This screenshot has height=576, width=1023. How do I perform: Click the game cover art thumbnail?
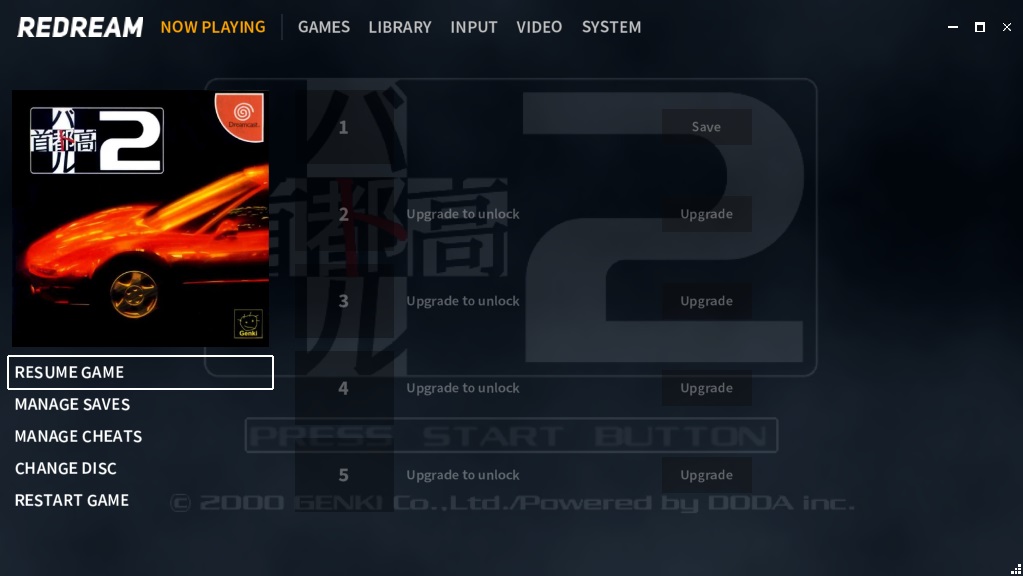[140, 219]
